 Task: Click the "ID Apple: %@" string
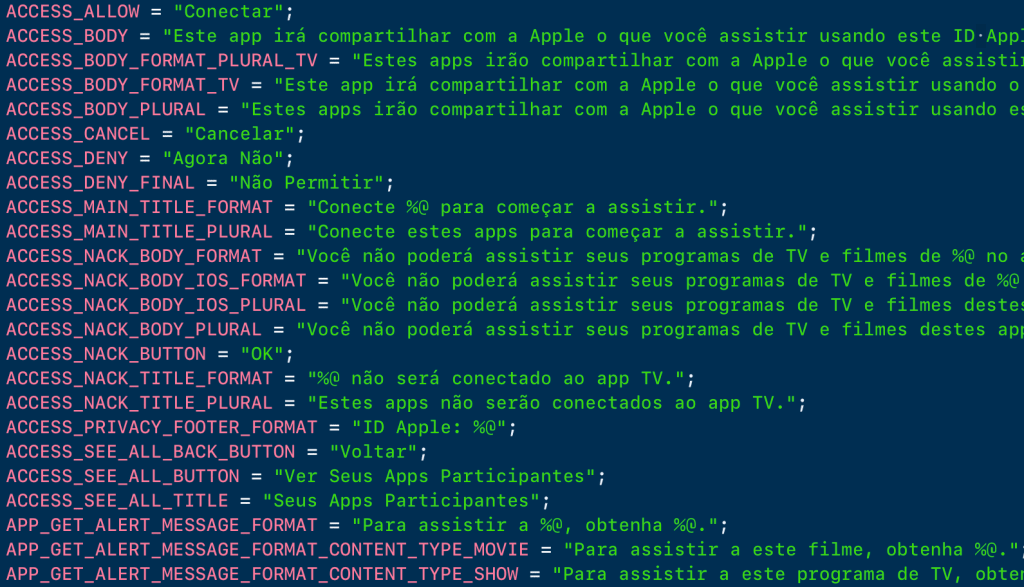(430, 427)
